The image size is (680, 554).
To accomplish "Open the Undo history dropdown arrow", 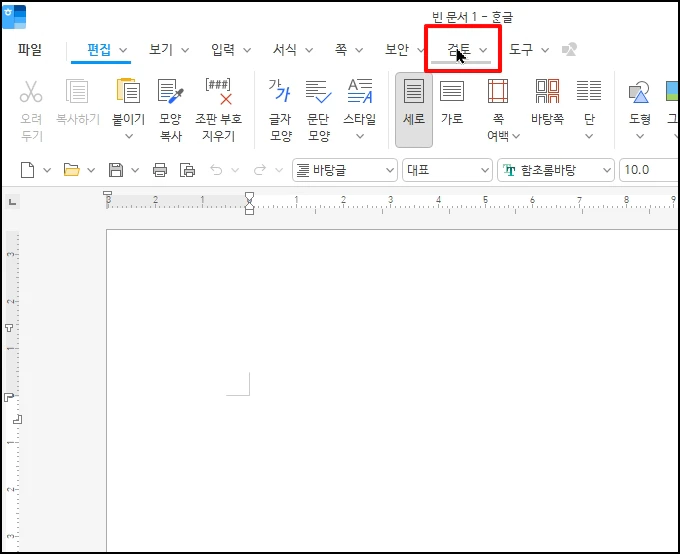I will [235, 170].
